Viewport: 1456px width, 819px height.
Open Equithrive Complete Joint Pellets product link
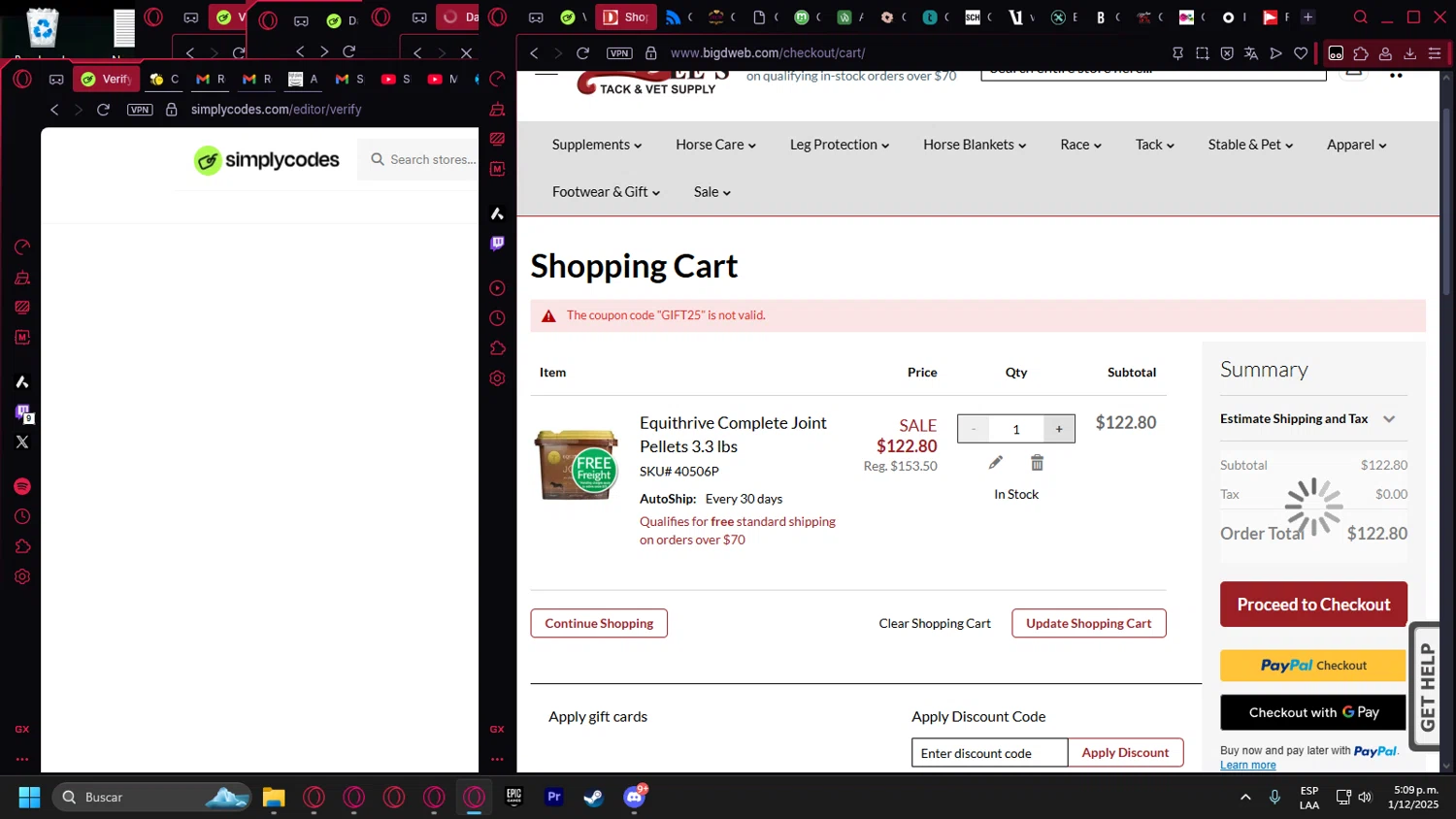point(733,435)
